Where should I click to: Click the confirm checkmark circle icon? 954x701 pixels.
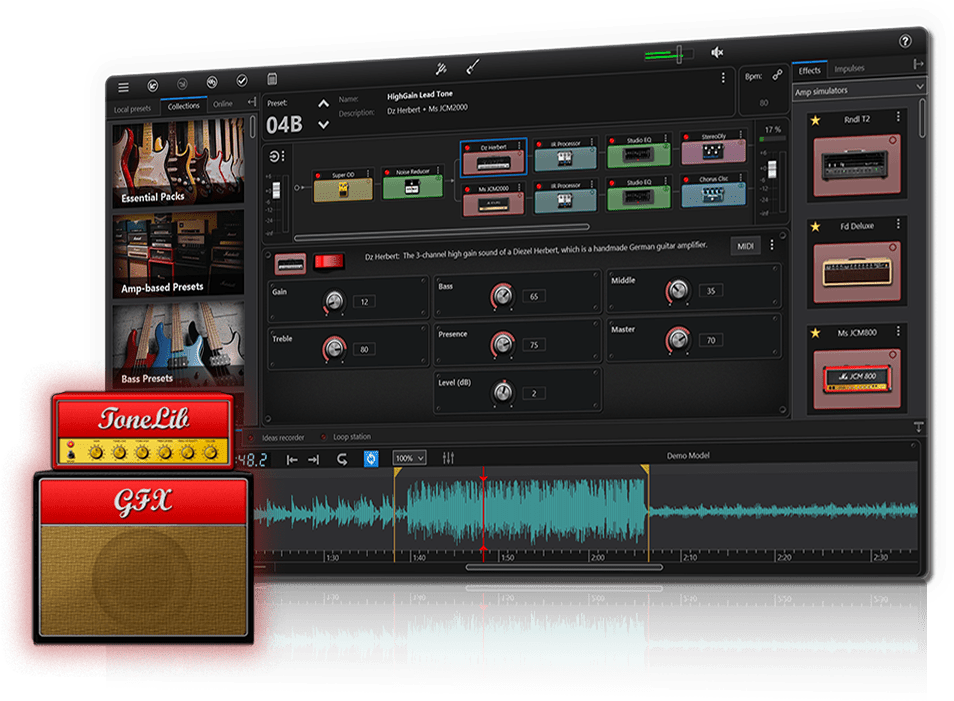click(242, 80)
